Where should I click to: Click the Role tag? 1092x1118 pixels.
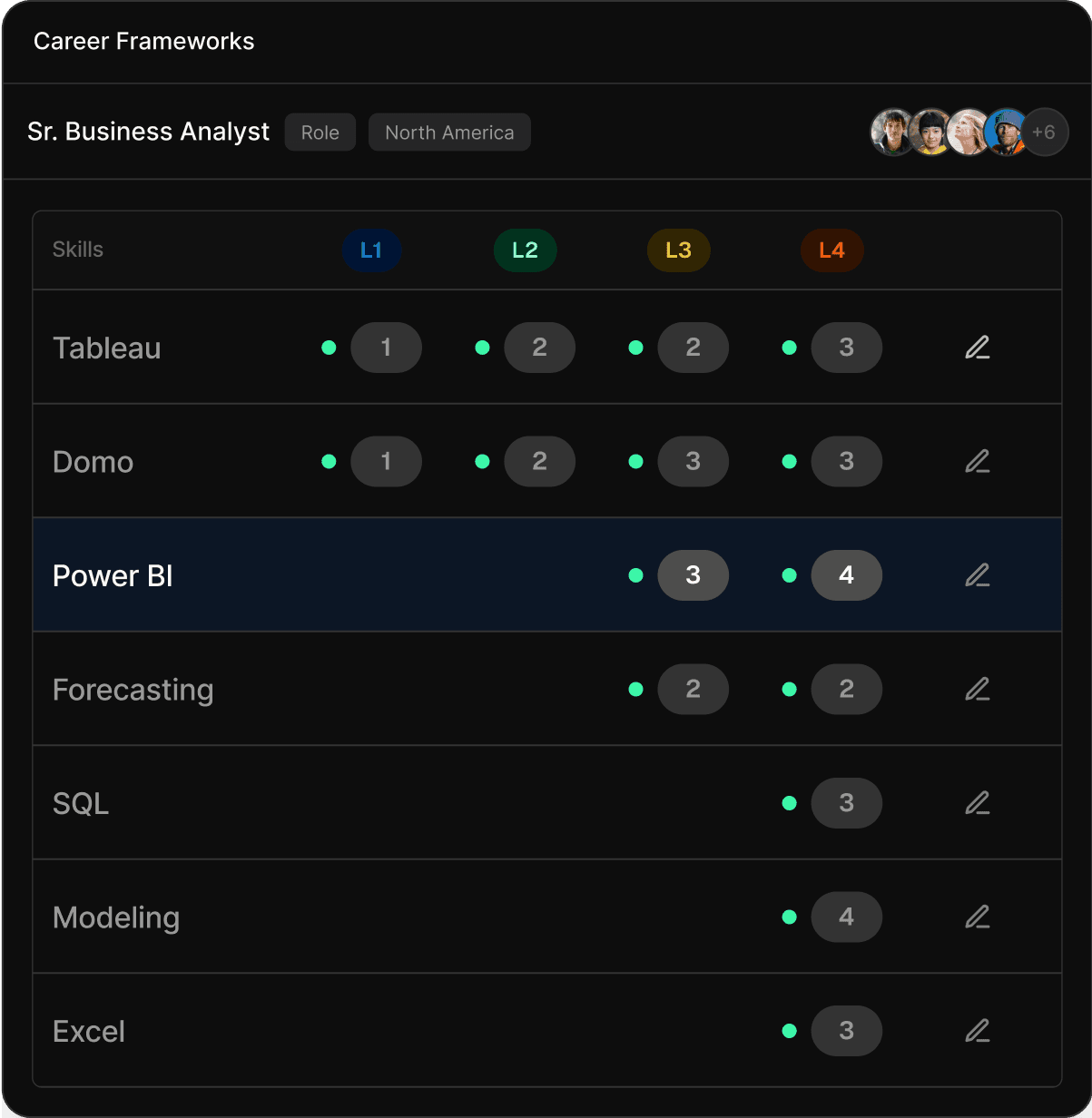(320, 132)
